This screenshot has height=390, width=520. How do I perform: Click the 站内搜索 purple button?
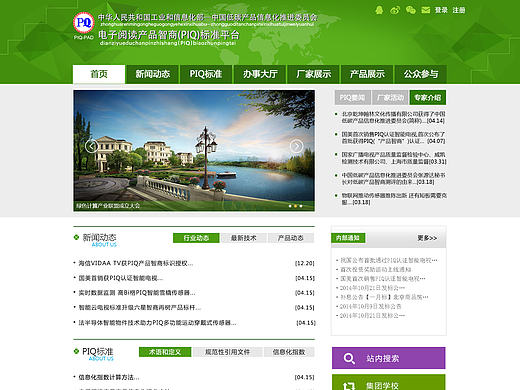point(389,358)
